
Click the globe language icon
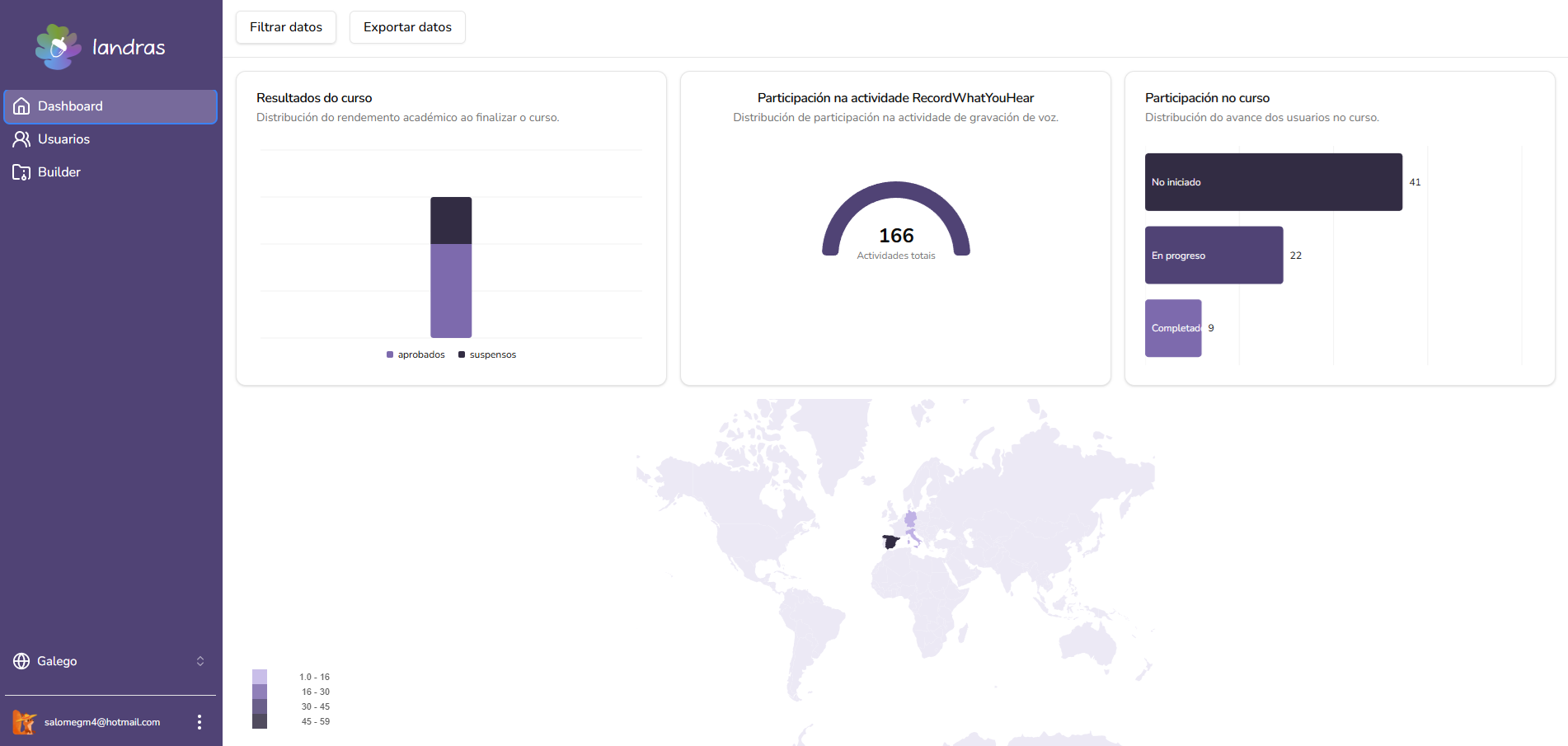click(21, 661)
